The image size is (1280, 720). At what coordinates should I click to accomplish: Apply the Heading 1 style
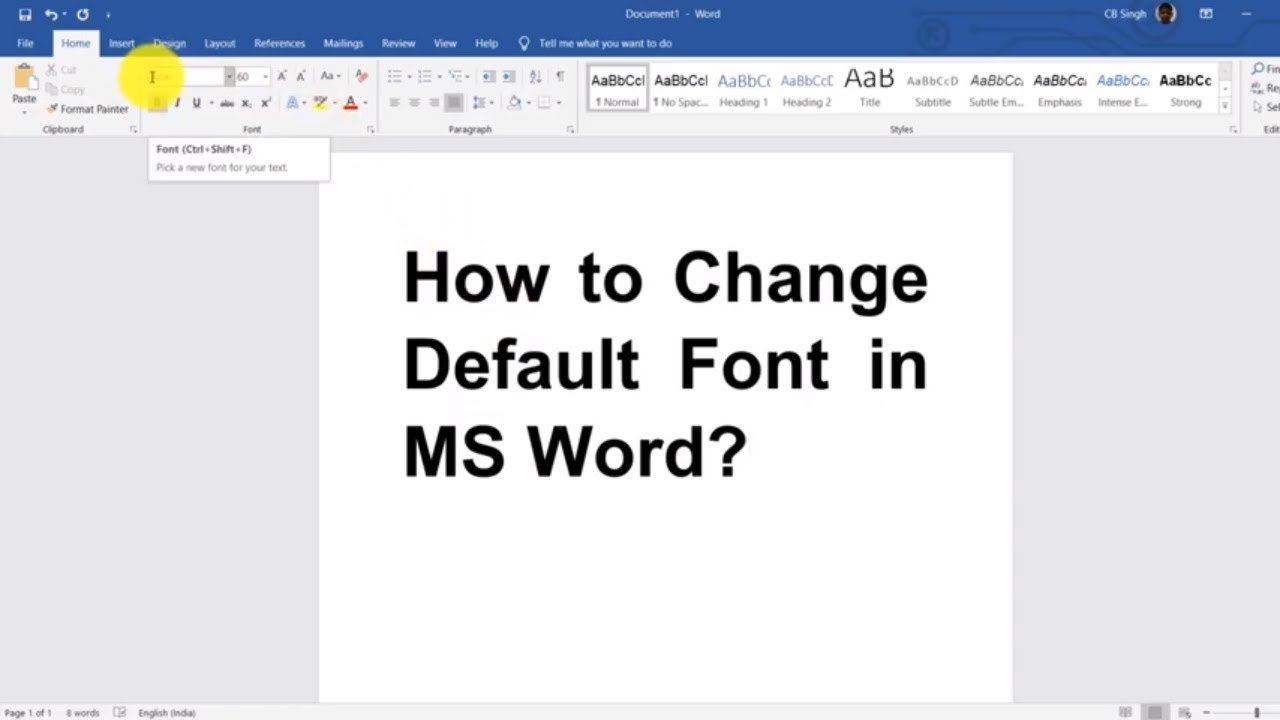coord(743,88)
